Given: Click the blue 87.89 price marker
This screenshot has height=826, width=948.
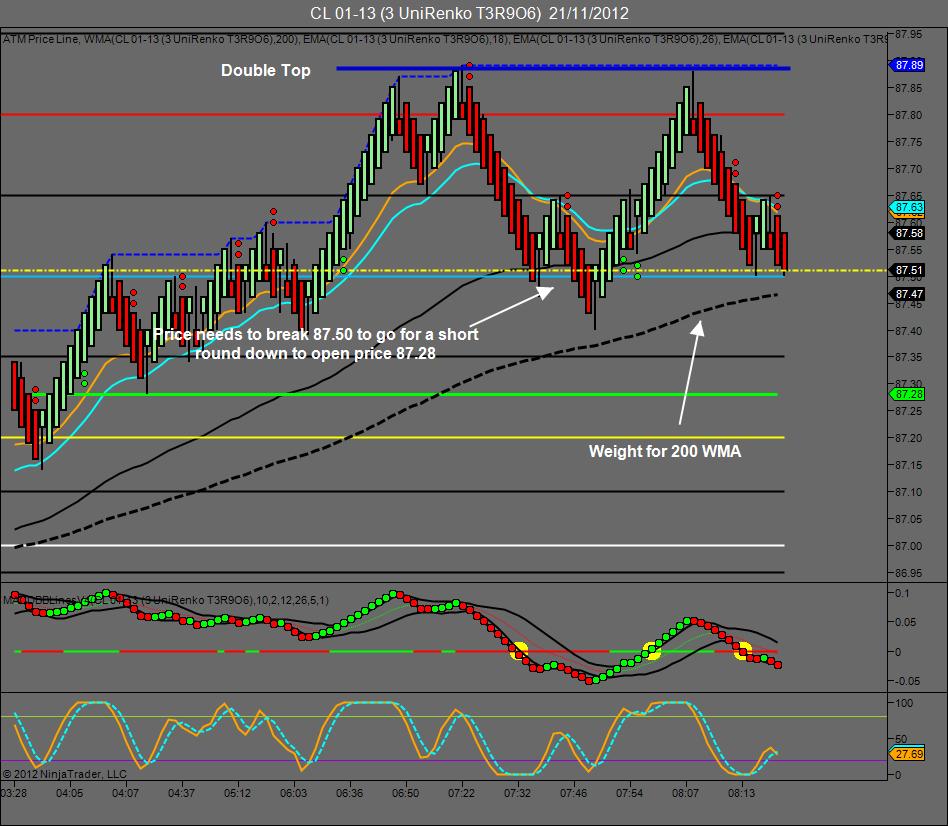Looking at the screenshot, I should point(907,65).
